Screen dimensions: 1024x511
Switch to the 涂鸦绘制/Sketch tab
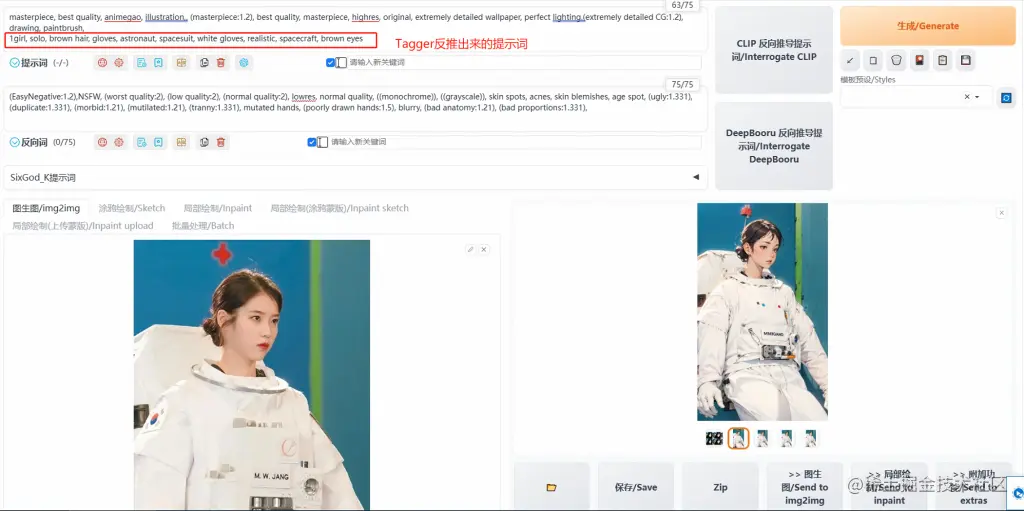click(x=132, y=208)
